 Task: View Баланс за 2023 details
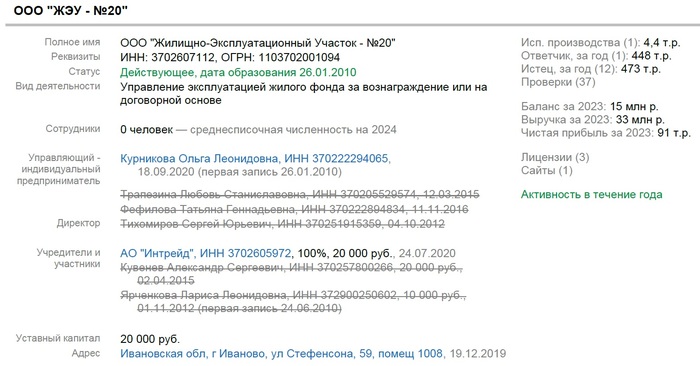[589, 107]
